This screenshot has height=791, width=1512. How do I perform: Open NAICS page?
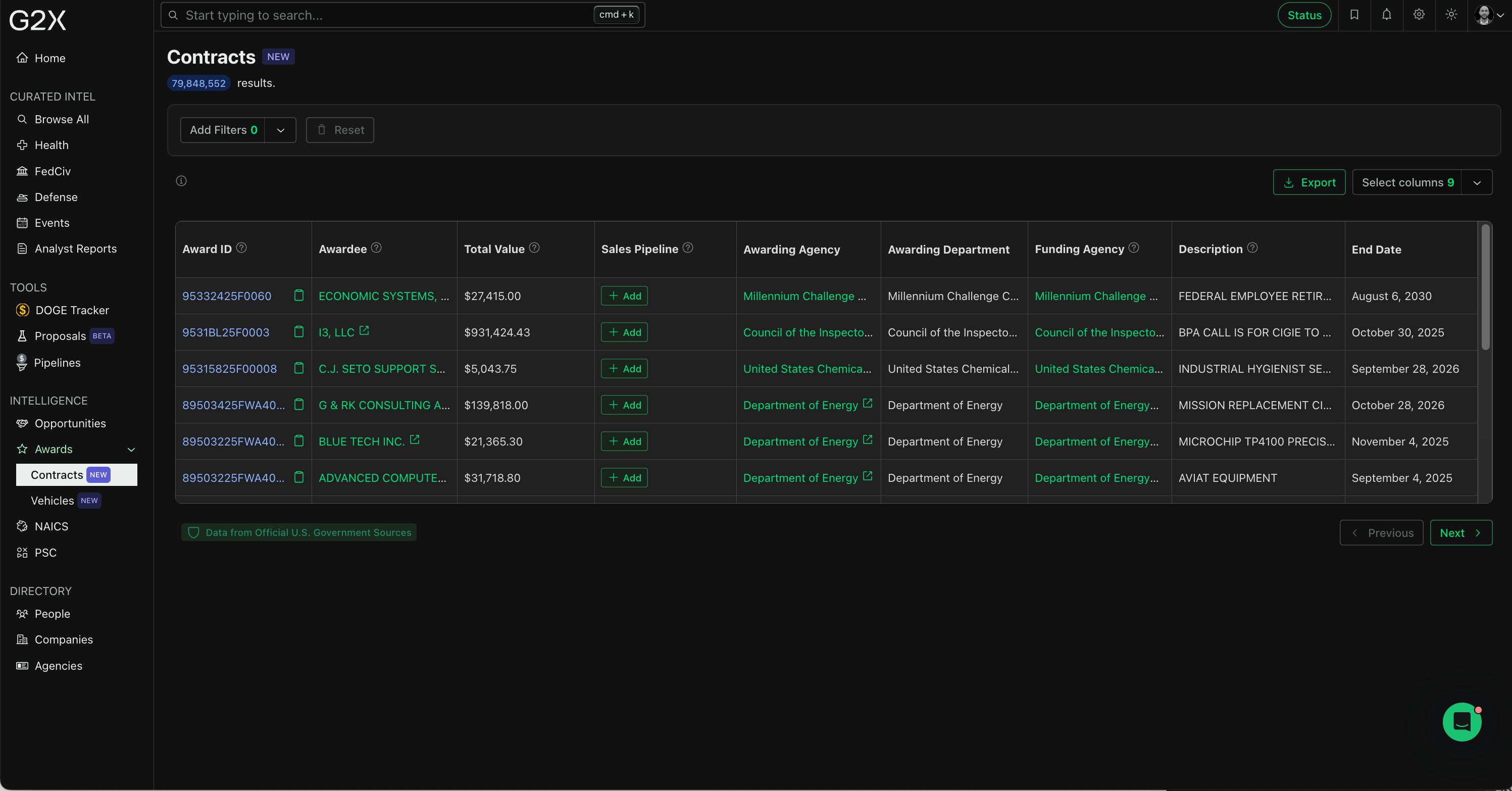coord(42,526)
